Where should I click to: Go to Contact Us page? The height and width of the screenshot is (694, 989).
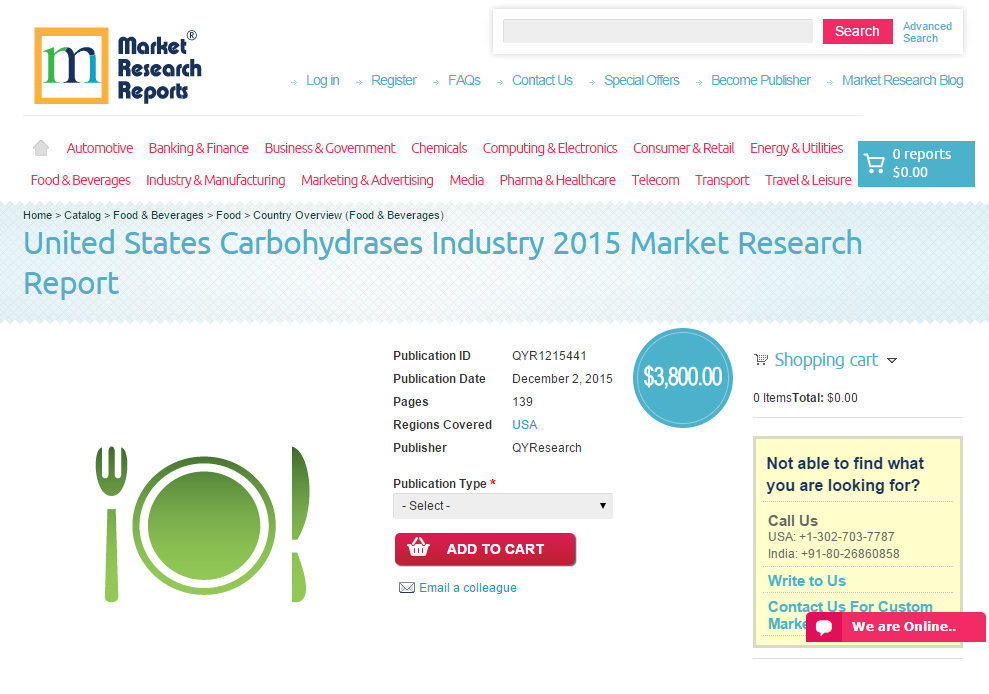pyautogui.click(x=542, y=81)
